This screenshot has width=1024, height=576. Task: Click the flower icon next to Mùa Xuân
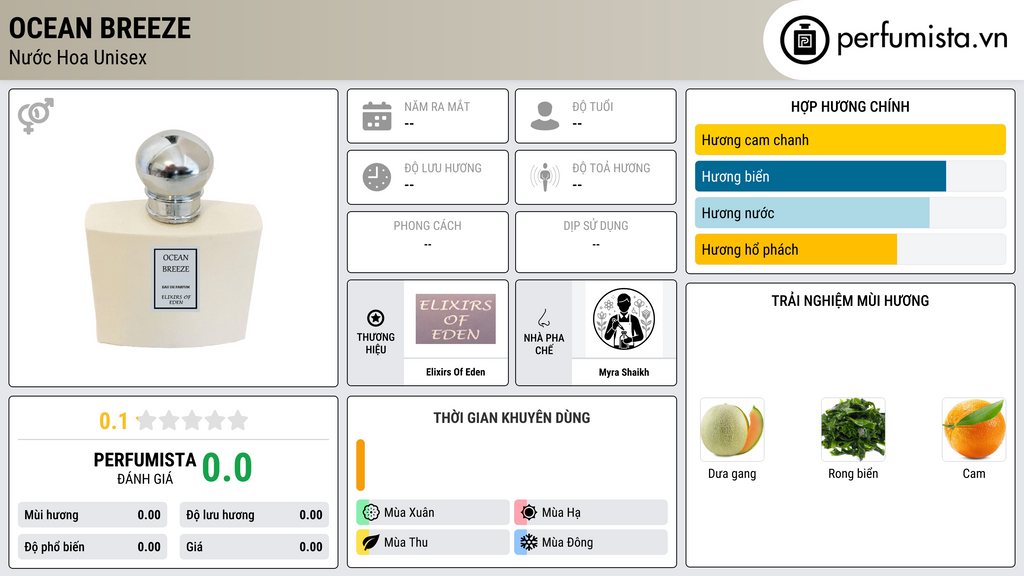(370, 512)
